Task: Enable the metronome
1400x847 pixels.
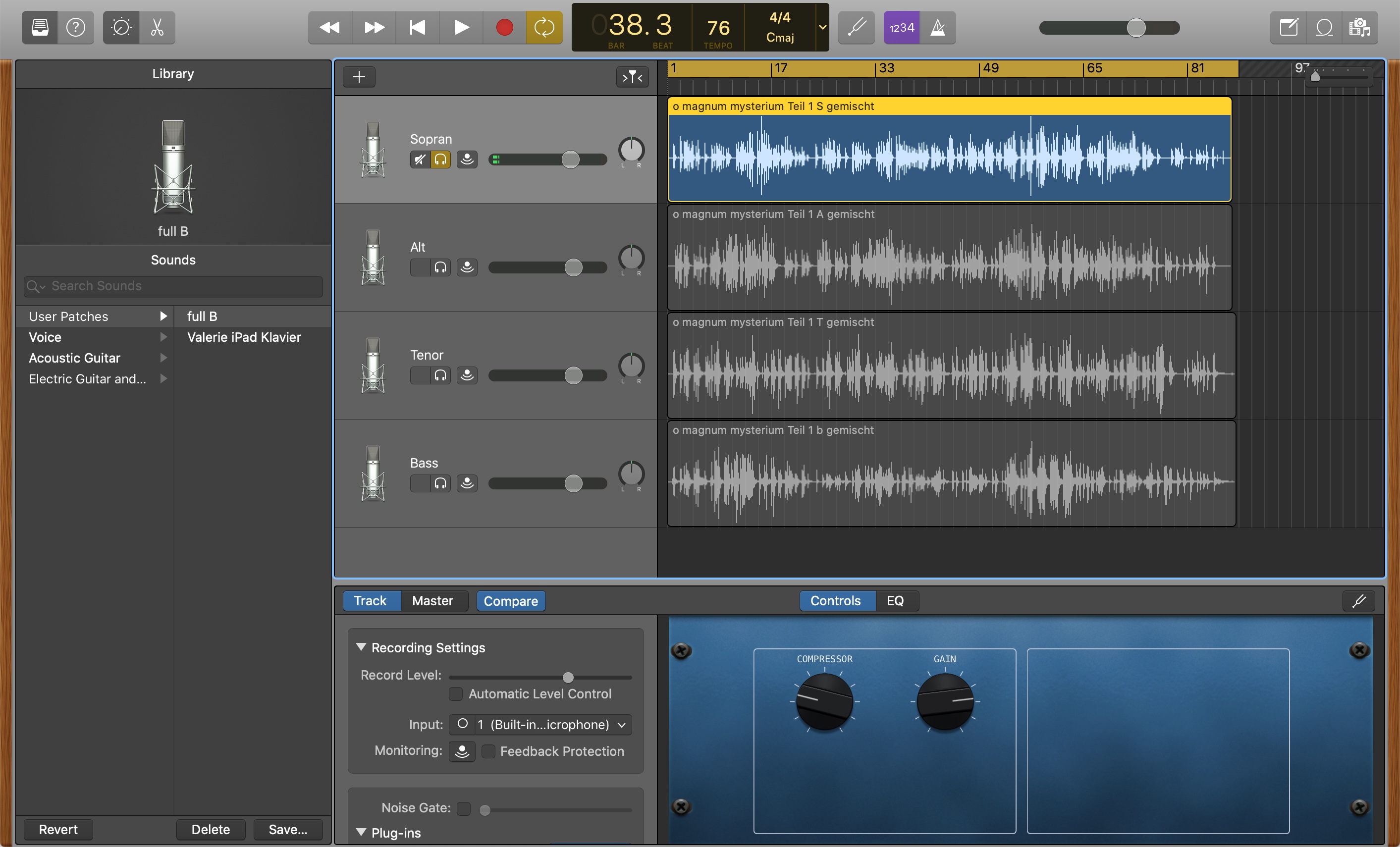Action: [937, 27]
